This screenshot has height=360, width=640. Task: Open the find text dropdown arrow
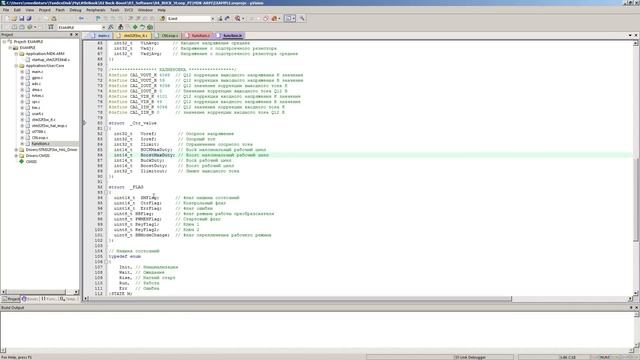(x=212, y=19)
